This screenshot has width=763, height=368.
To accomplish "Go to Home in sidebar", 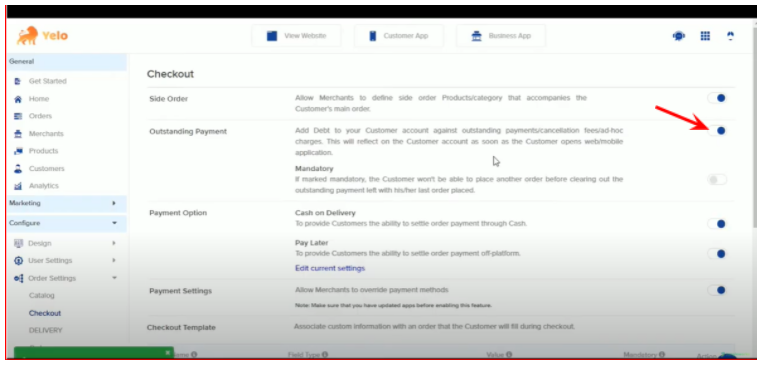I will coord(39,99).
